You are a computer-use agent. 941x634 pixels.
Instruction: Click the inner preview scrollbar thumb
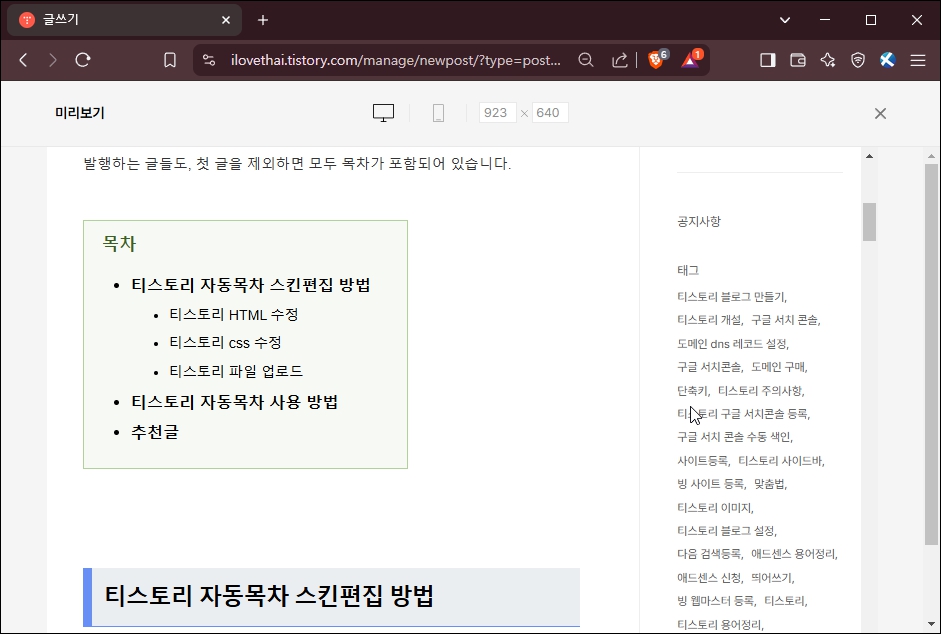coord(870,222)
